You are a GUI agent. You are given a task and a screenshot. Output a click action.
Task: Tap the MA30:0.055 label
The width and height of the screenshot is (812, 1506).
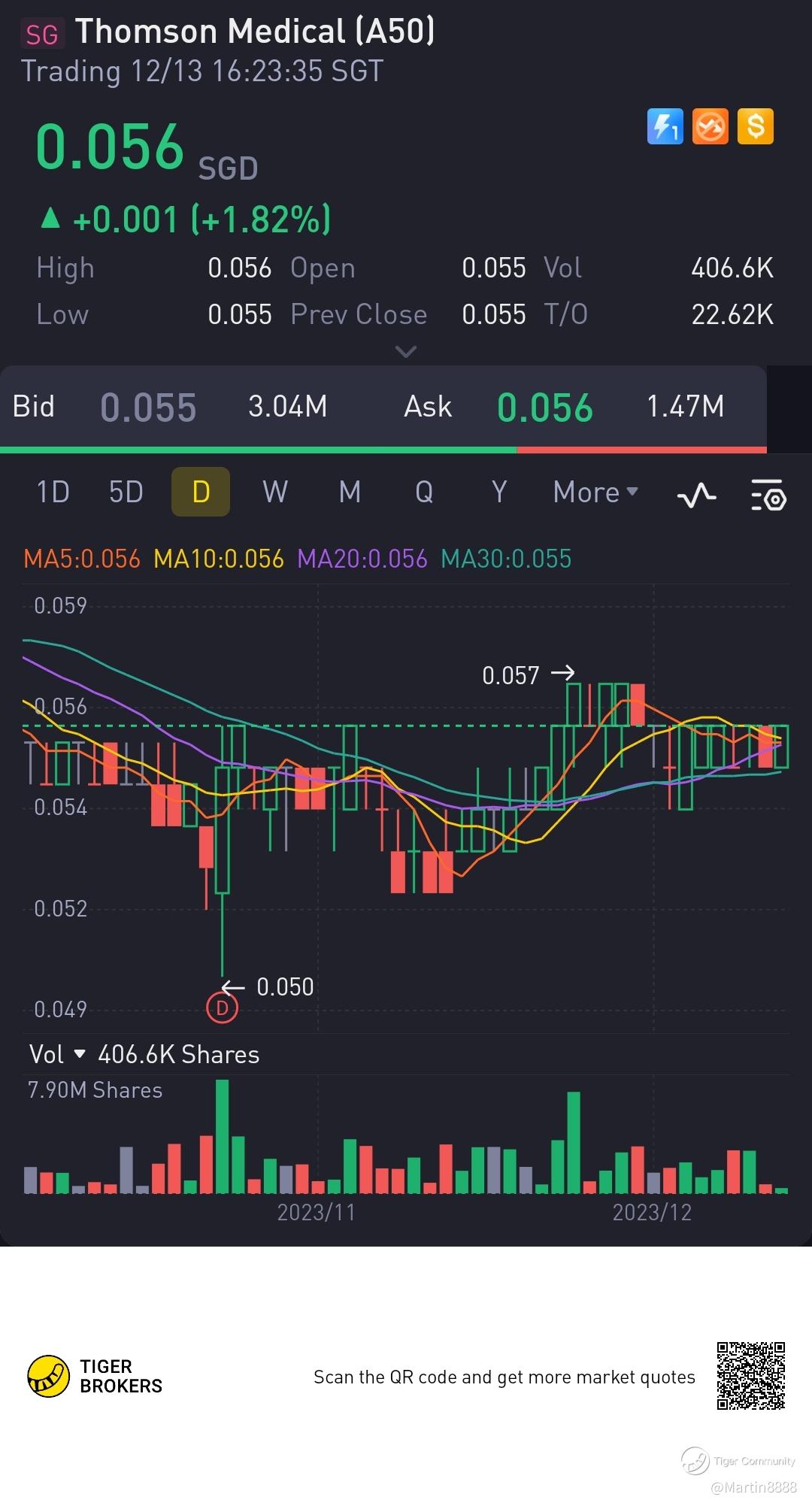tap(506, 559)
